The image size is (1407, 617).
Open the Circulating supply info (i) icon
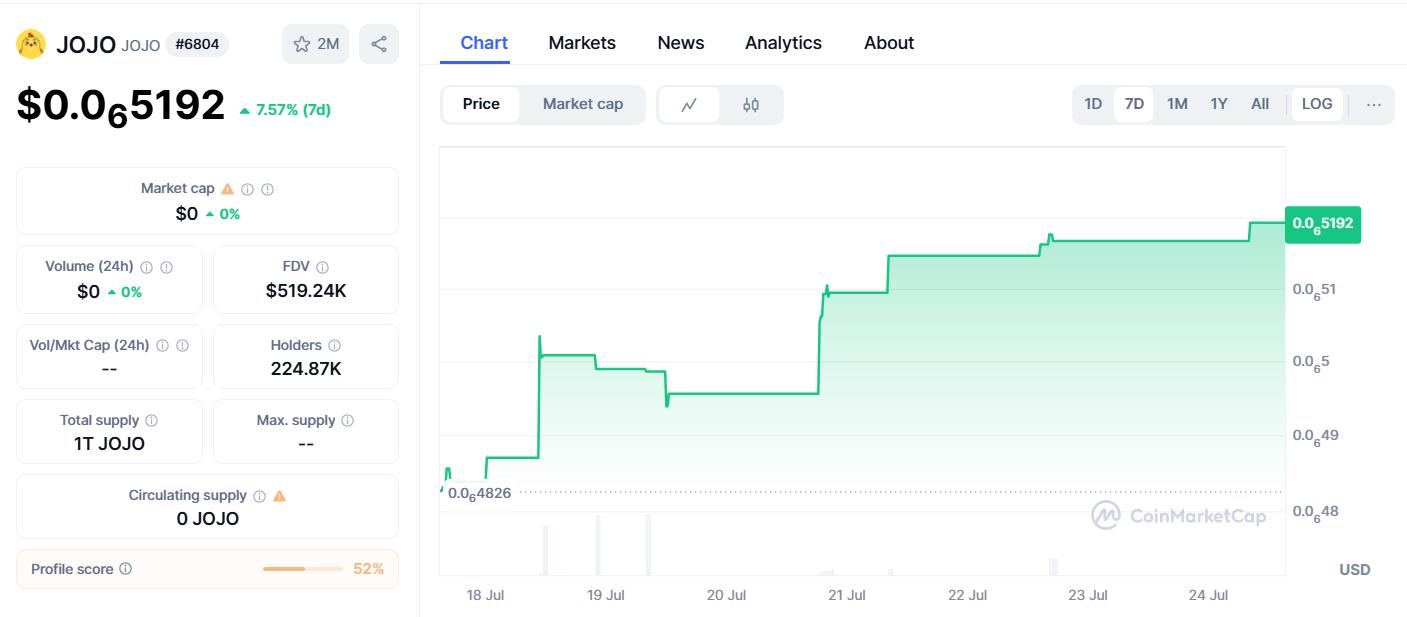point(260,496)
